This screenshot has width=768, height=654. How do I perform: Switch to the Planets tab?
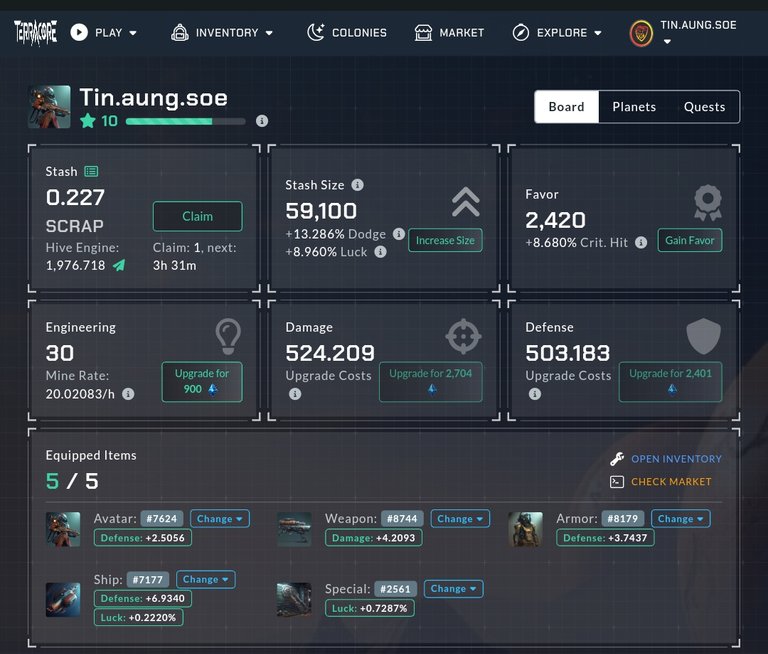pyautogui.click(x=634, y=107)
